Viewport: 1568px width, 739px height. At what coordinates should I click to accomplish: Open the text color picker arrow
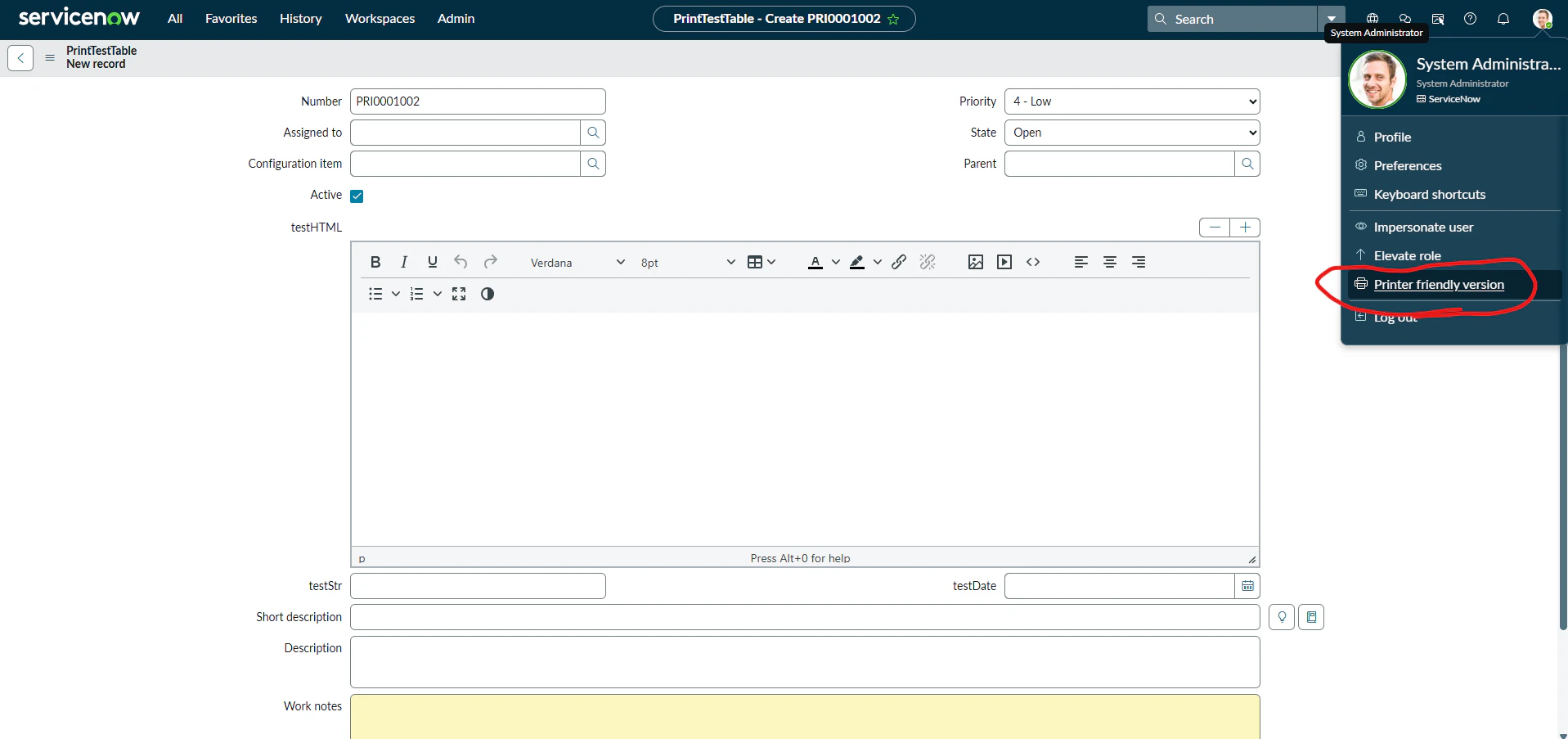(836, 262)
